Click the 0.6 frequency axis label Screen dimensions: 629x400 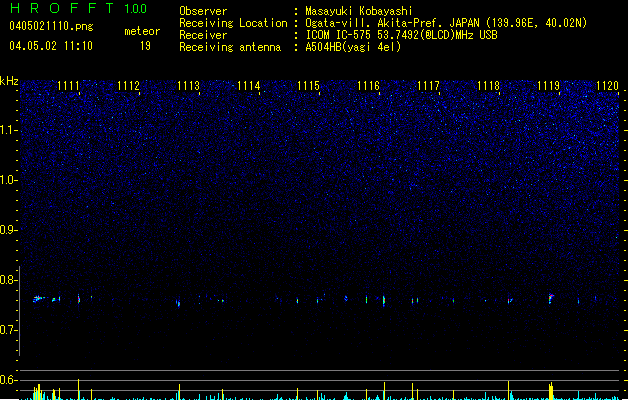pos(9,380)
